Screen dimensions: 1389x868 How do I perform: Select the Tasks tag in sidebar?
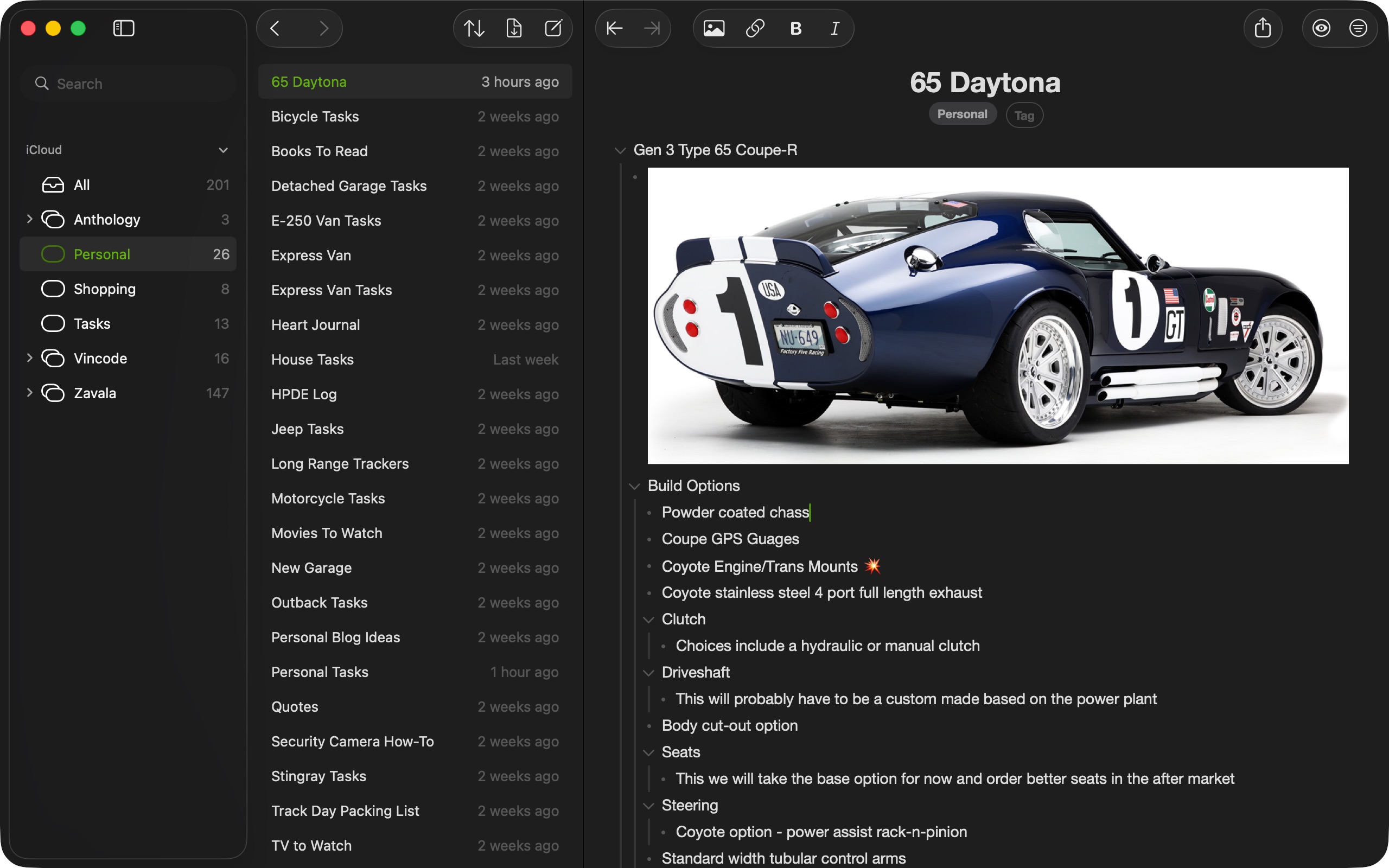click(x=128, y=324)
